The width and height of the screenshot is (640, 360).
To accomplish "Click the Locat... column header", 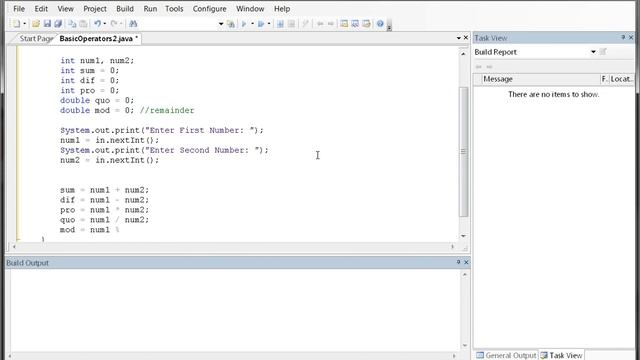I will click(622, 79).
